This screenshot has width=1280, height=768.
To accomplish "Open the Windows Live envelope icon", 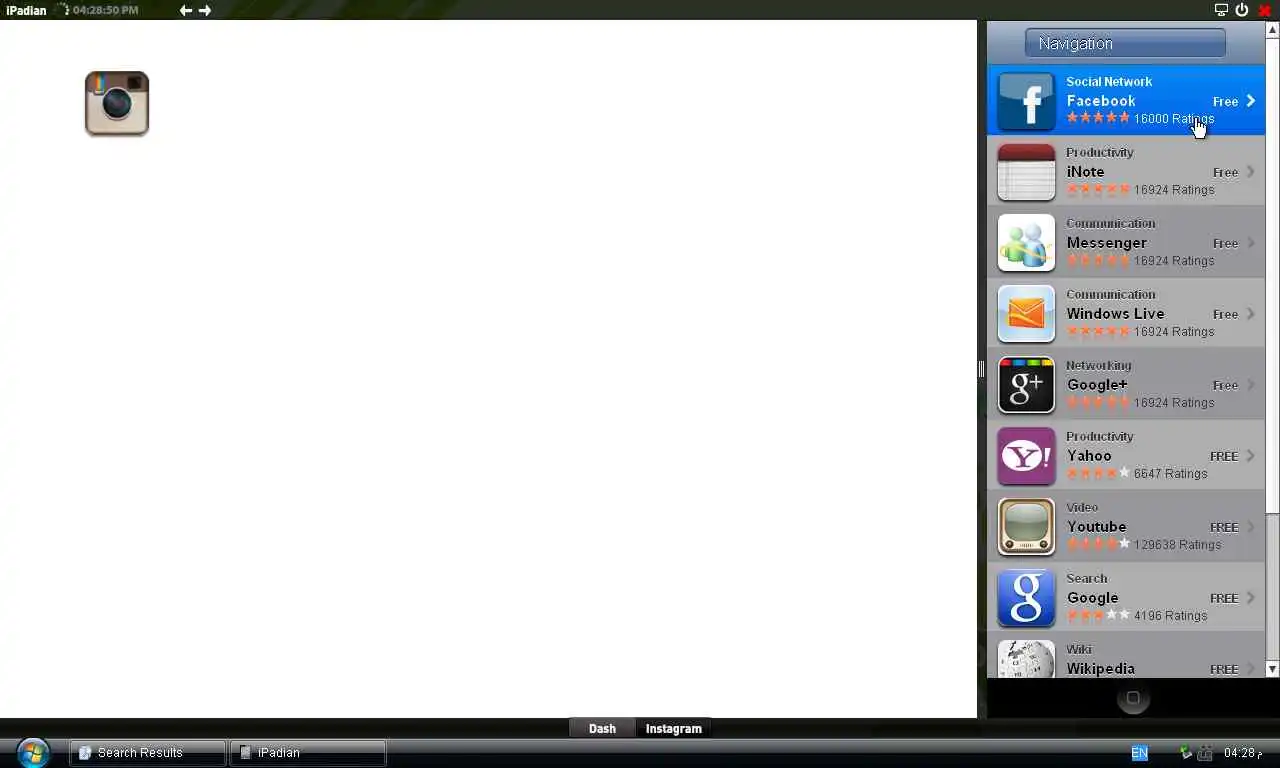I will 1026,314.
